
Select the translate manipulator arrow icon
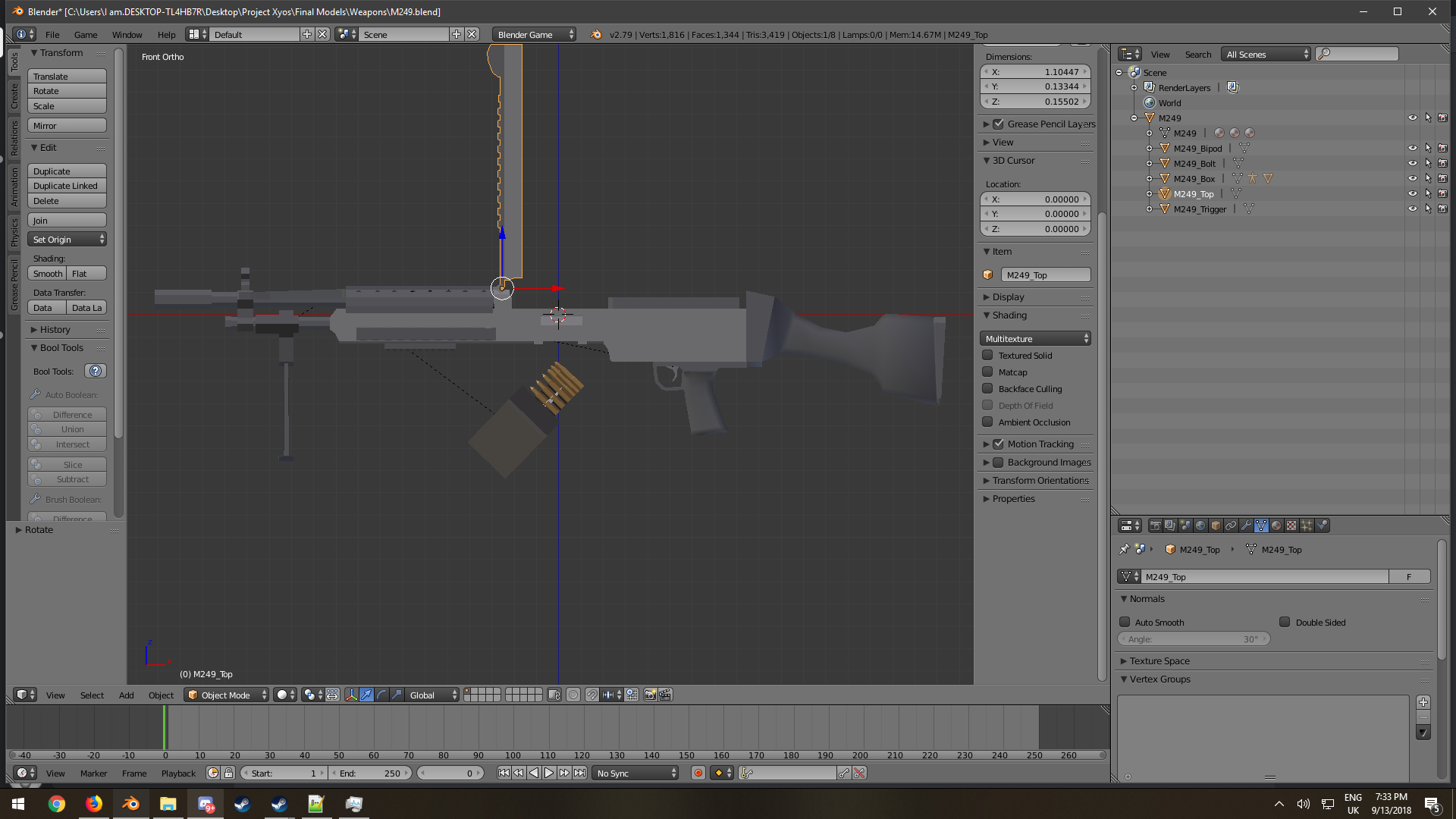pyautogui.click(x=366, y=695)
